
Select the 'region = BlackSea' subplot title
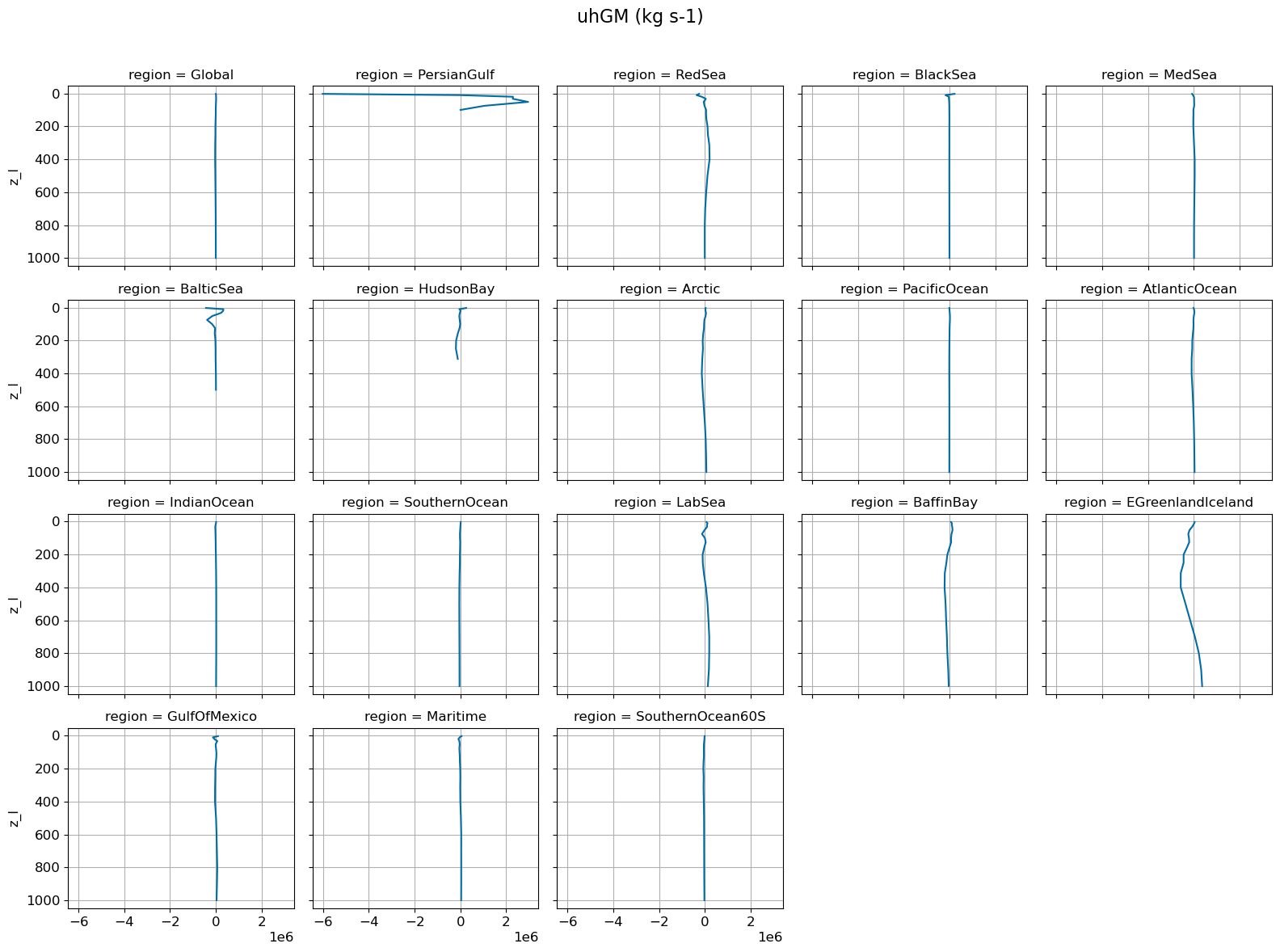click(x=914, y=75)
